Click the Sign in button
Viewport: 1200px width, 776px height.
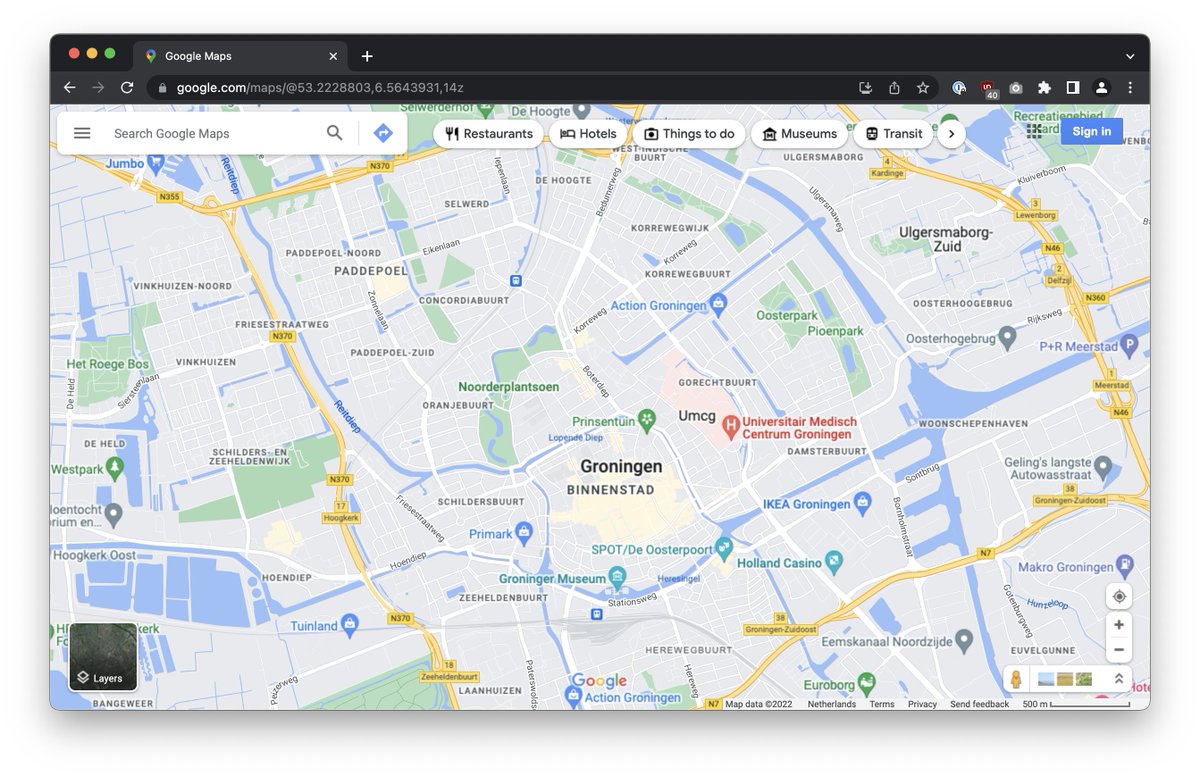coord(1091,131)
